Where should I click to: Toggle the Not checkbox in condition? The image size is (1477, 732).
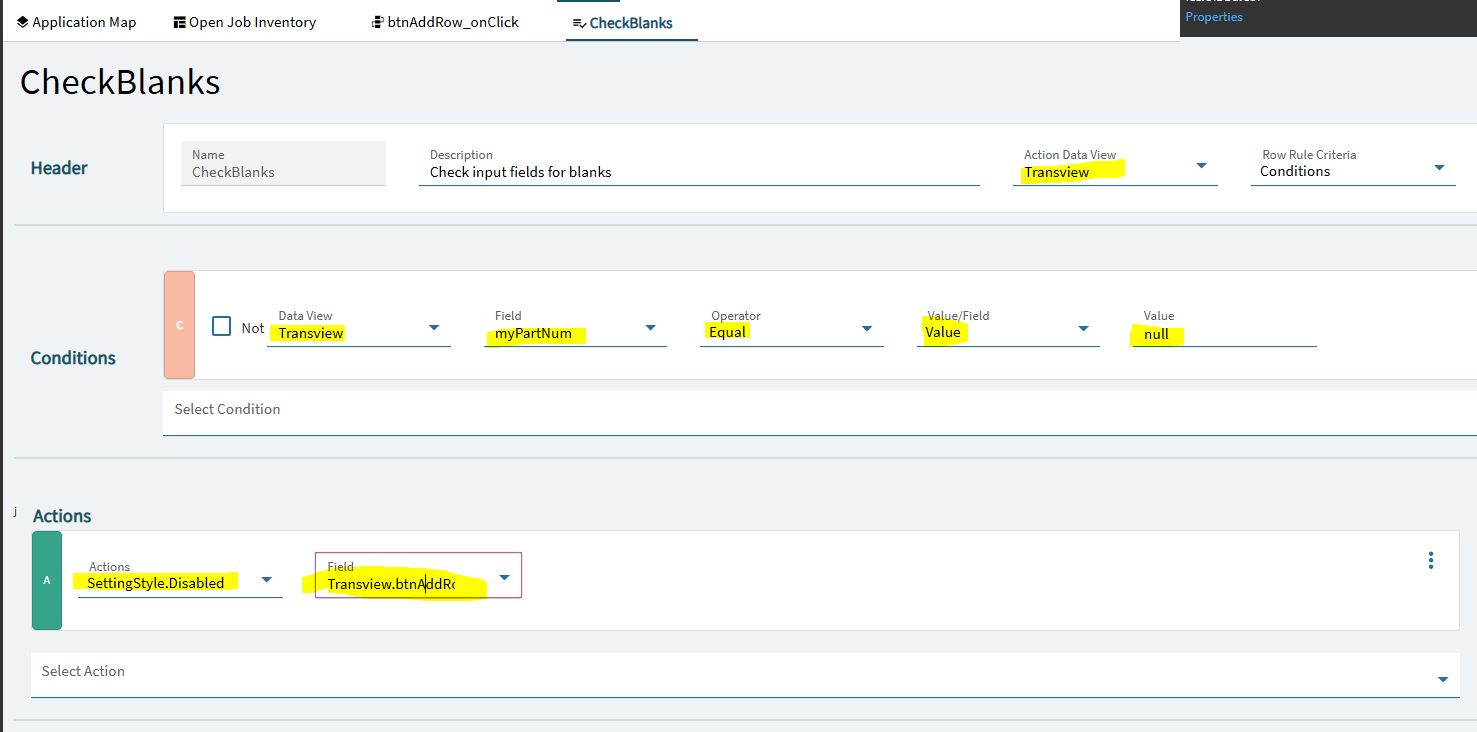tap(222, 326)
